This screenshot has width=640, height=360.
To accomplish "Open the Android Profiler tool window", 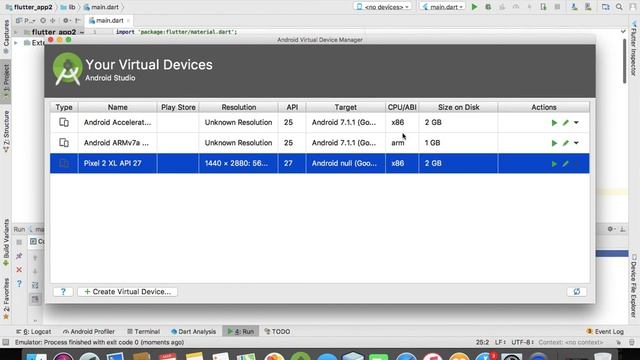I will coord(89,331).
